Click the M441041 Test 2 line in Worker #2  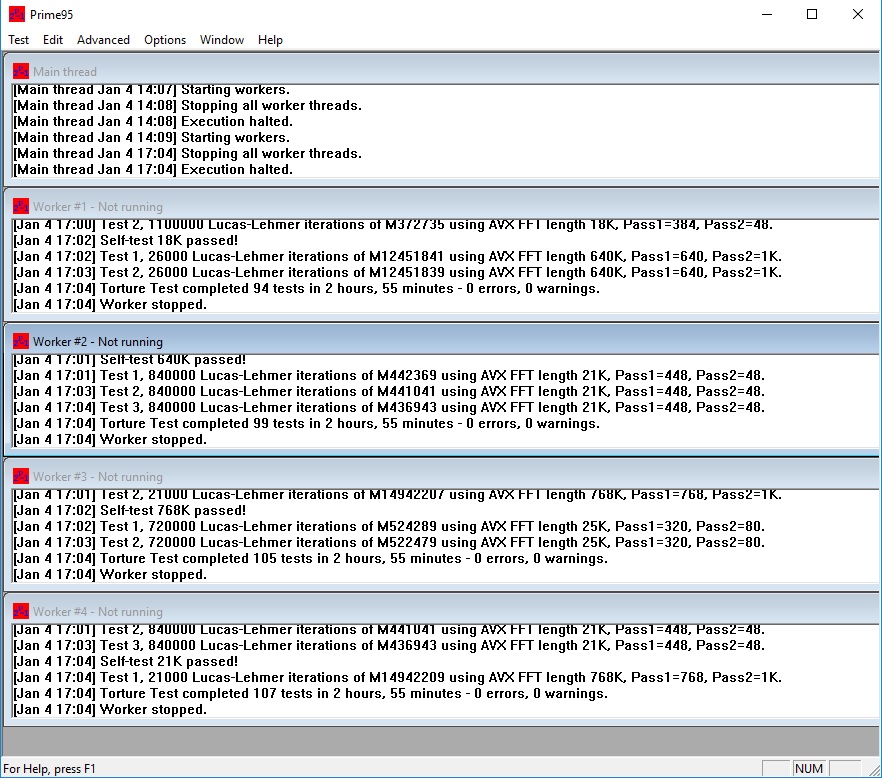click(x=389, y=391)
